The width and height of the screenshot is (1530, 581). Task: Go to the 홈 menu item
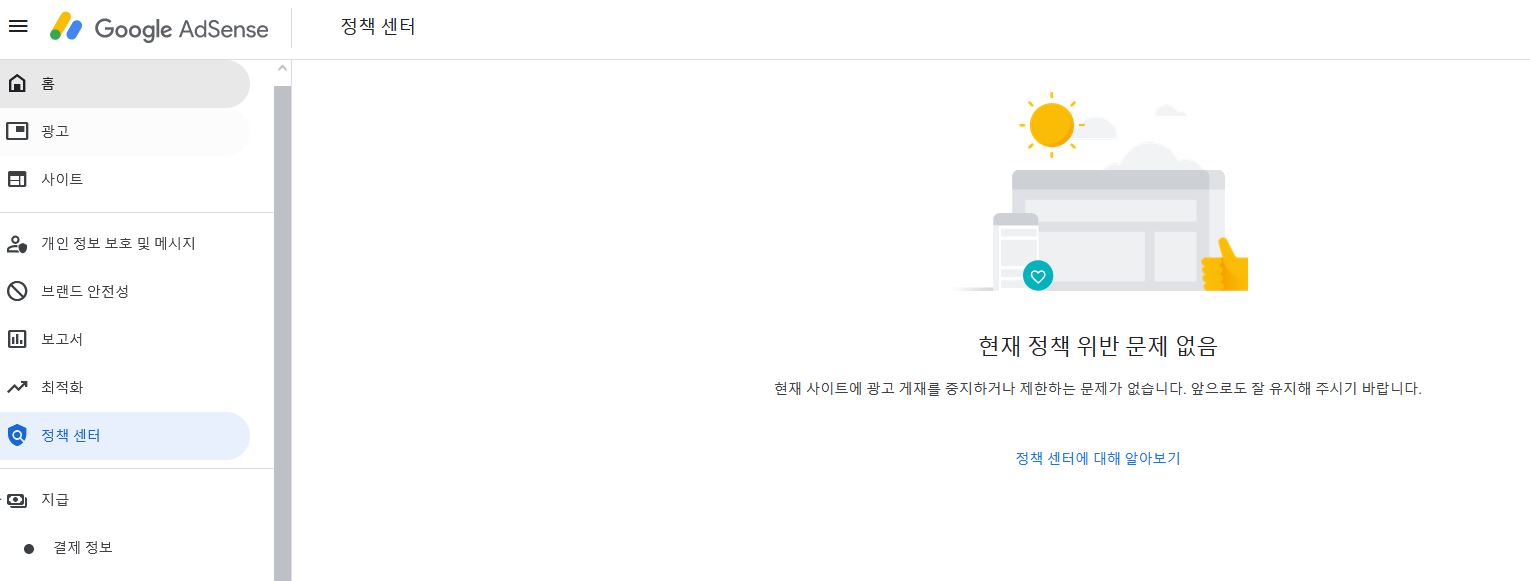point(125,83)
